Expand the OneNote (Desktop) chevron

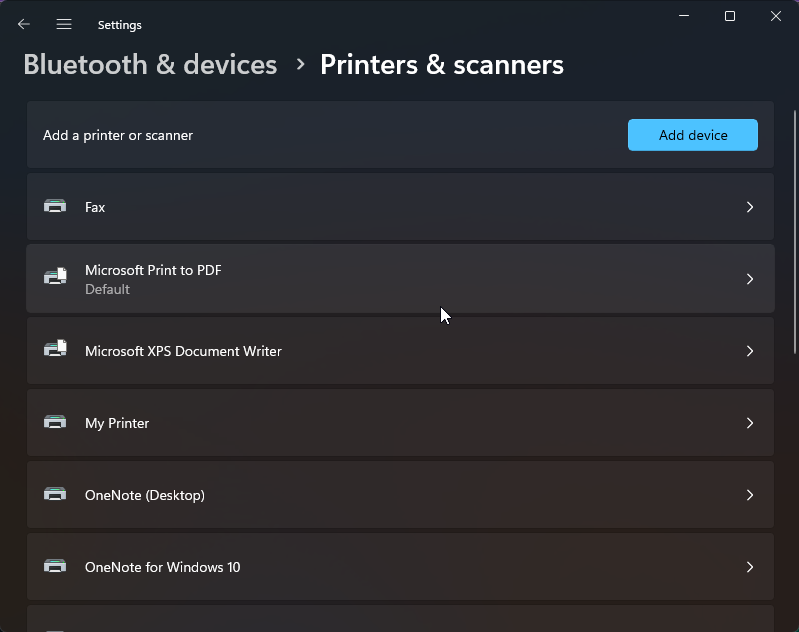point(750,495)
